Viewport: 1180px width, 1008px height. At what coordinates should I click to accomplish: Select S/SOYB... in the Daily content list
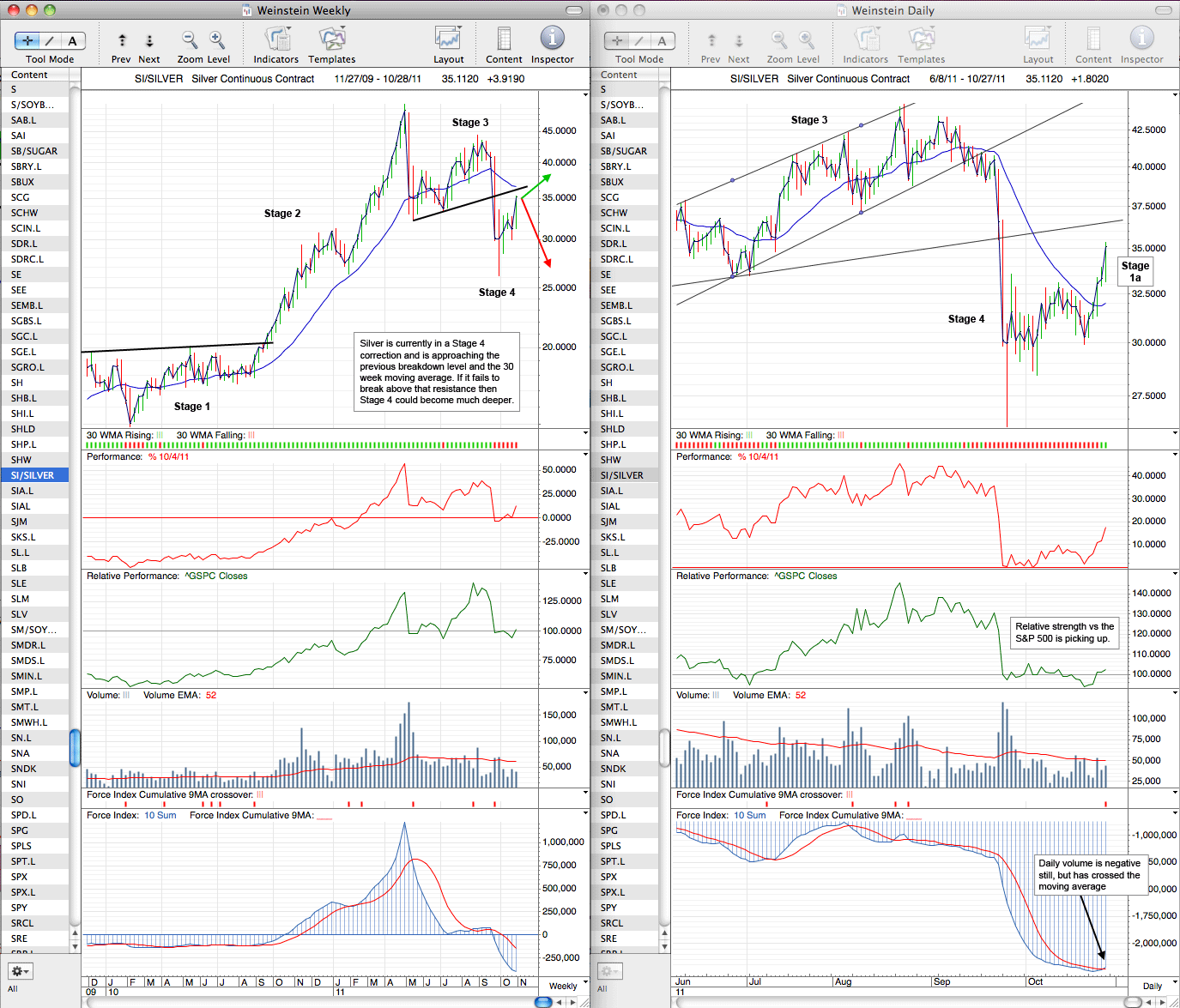pos(624,105)
